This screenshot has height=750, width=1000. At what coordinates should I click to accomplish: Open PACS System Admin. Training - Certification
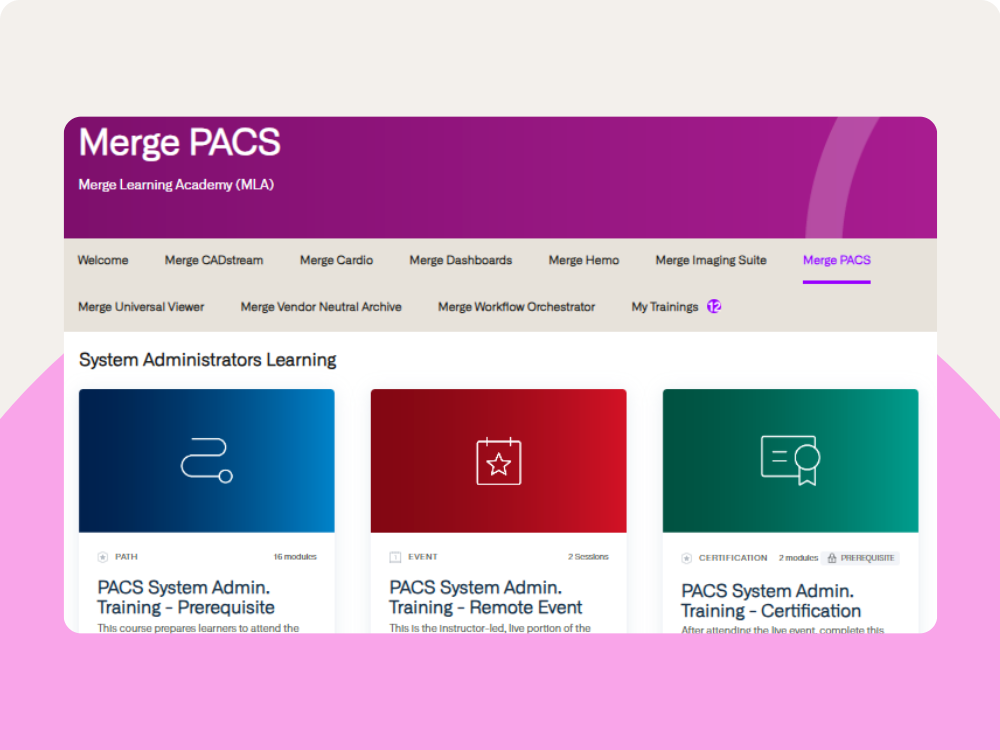tap(770, 601)
